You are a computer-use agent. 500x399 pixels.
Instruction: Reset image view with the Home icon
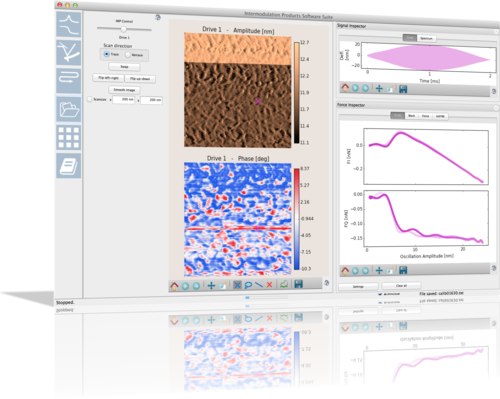(174, 285)
